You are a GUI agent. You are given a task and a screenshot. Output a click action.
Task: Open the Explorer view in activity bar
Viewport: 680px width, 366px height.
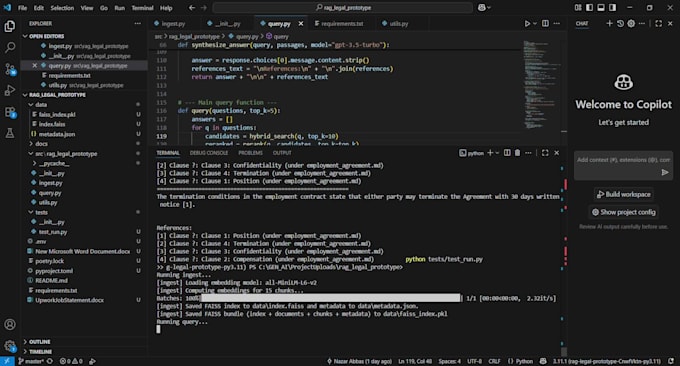[x=10, y=26]
